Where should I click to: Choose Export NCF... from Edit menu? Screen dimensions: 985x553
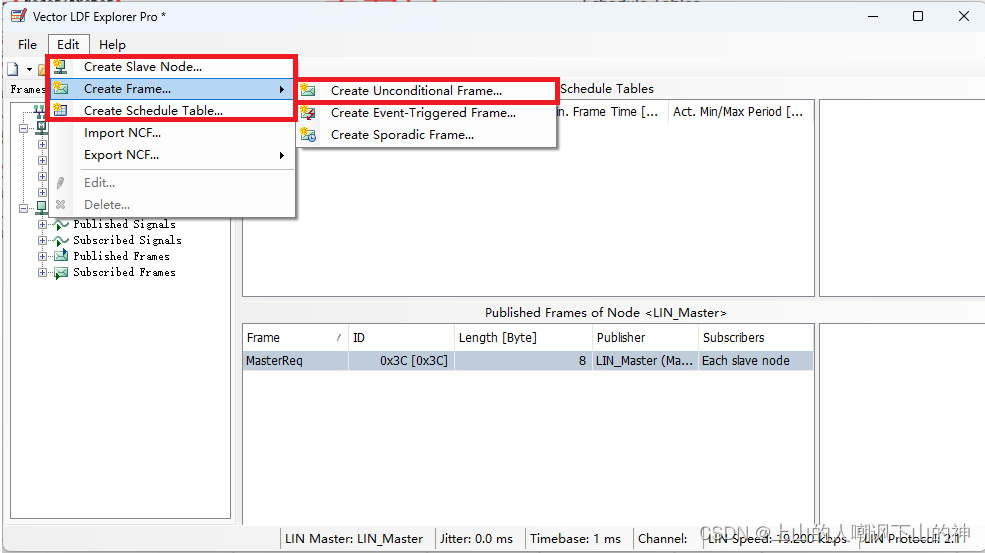click(x=171, y=155)
